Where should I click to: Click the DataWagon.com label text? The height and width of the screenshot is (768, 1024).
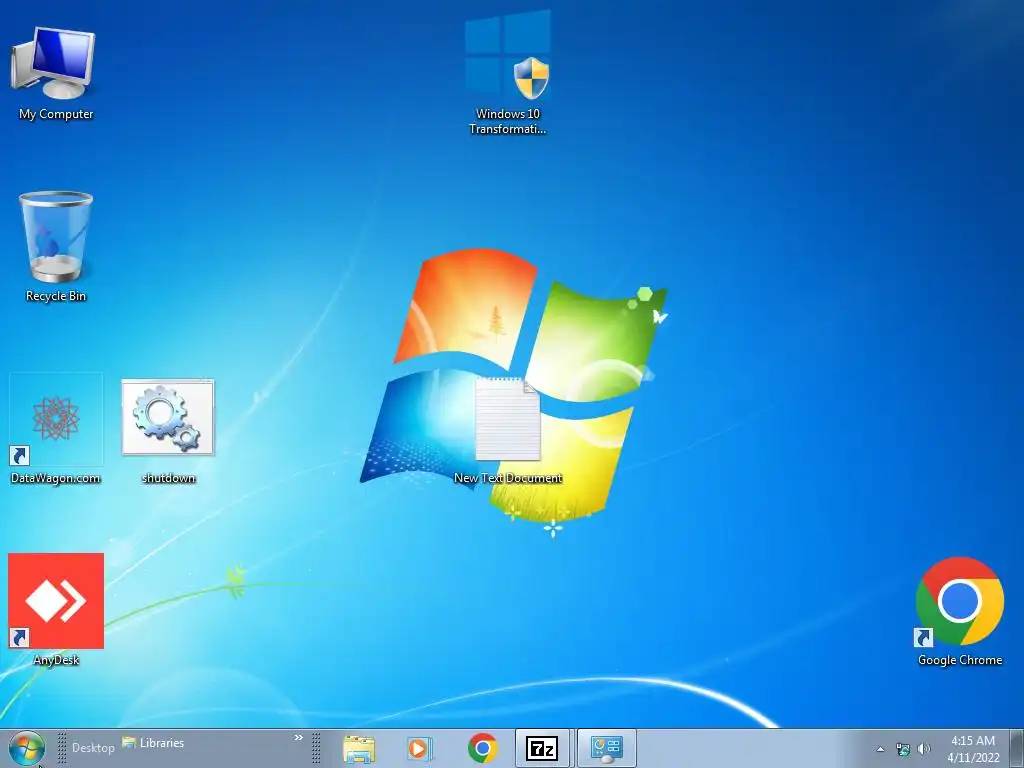click(x=56, y=478)
